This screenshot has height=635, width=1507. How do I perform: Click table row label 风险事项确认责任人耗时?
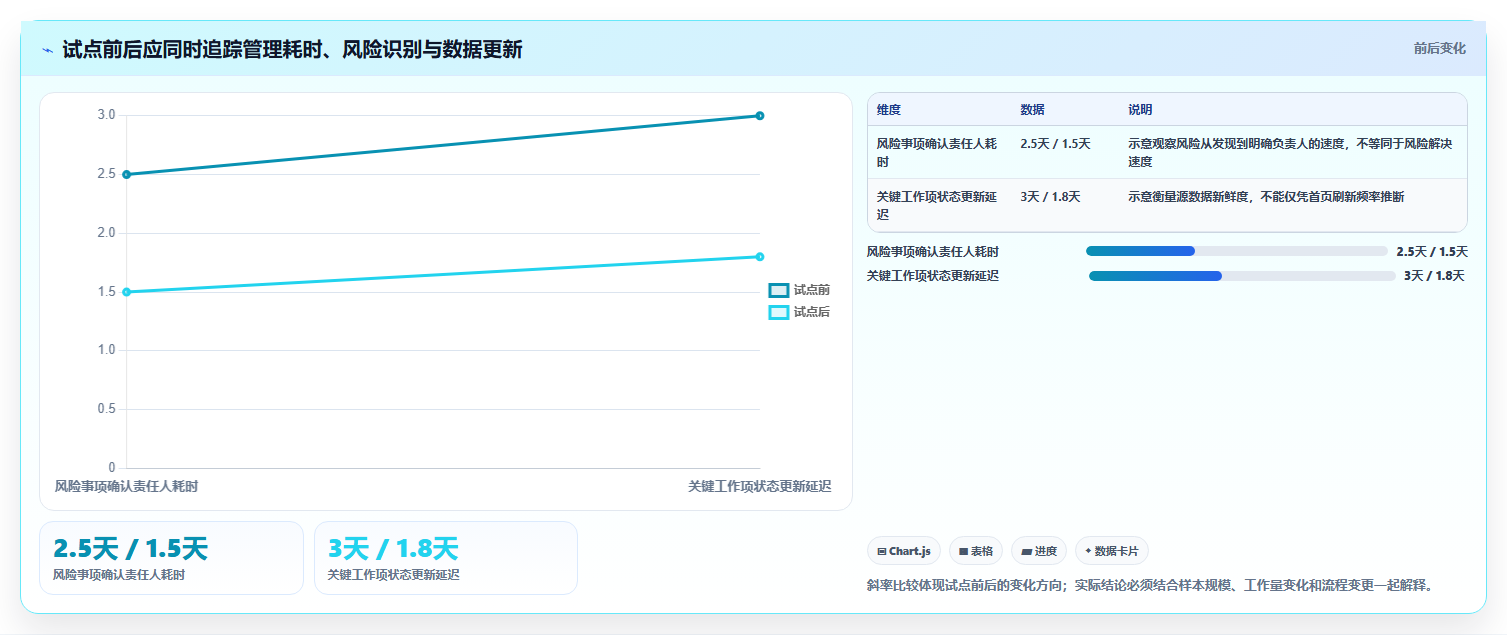tap(937, 153)
